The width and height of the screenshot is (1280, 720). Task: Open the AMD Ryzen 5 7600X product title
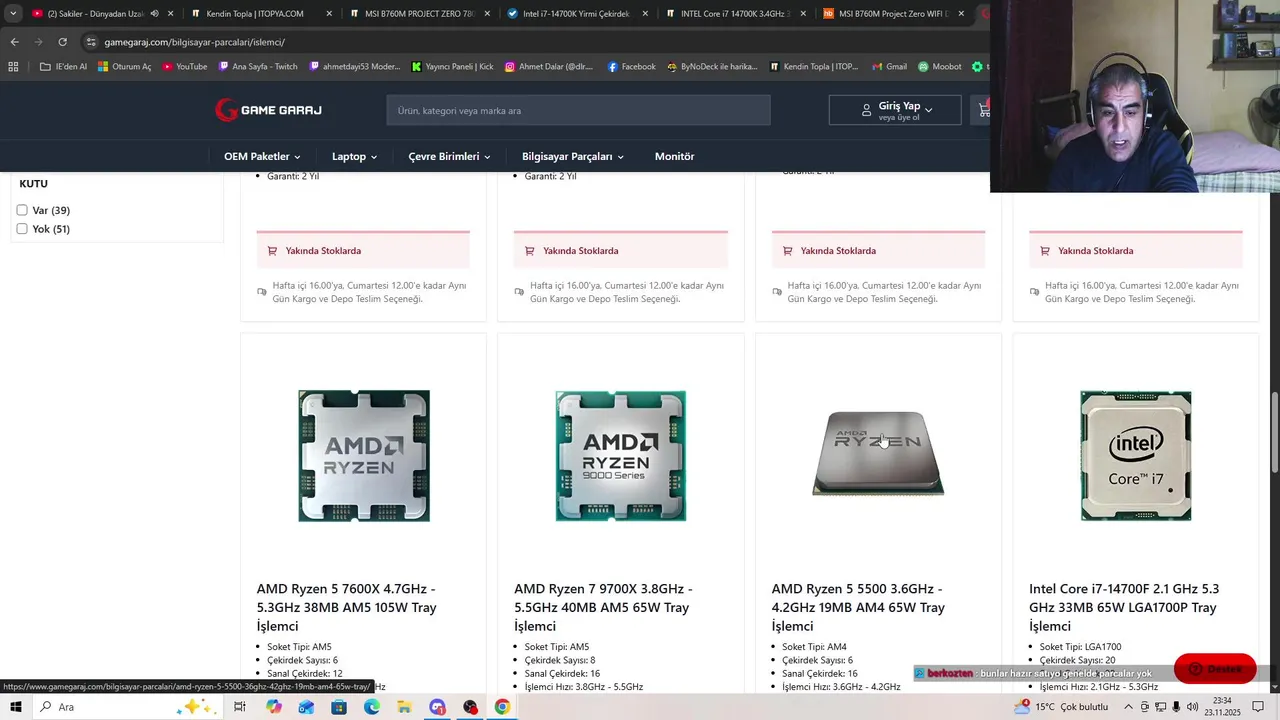point(349,607)
